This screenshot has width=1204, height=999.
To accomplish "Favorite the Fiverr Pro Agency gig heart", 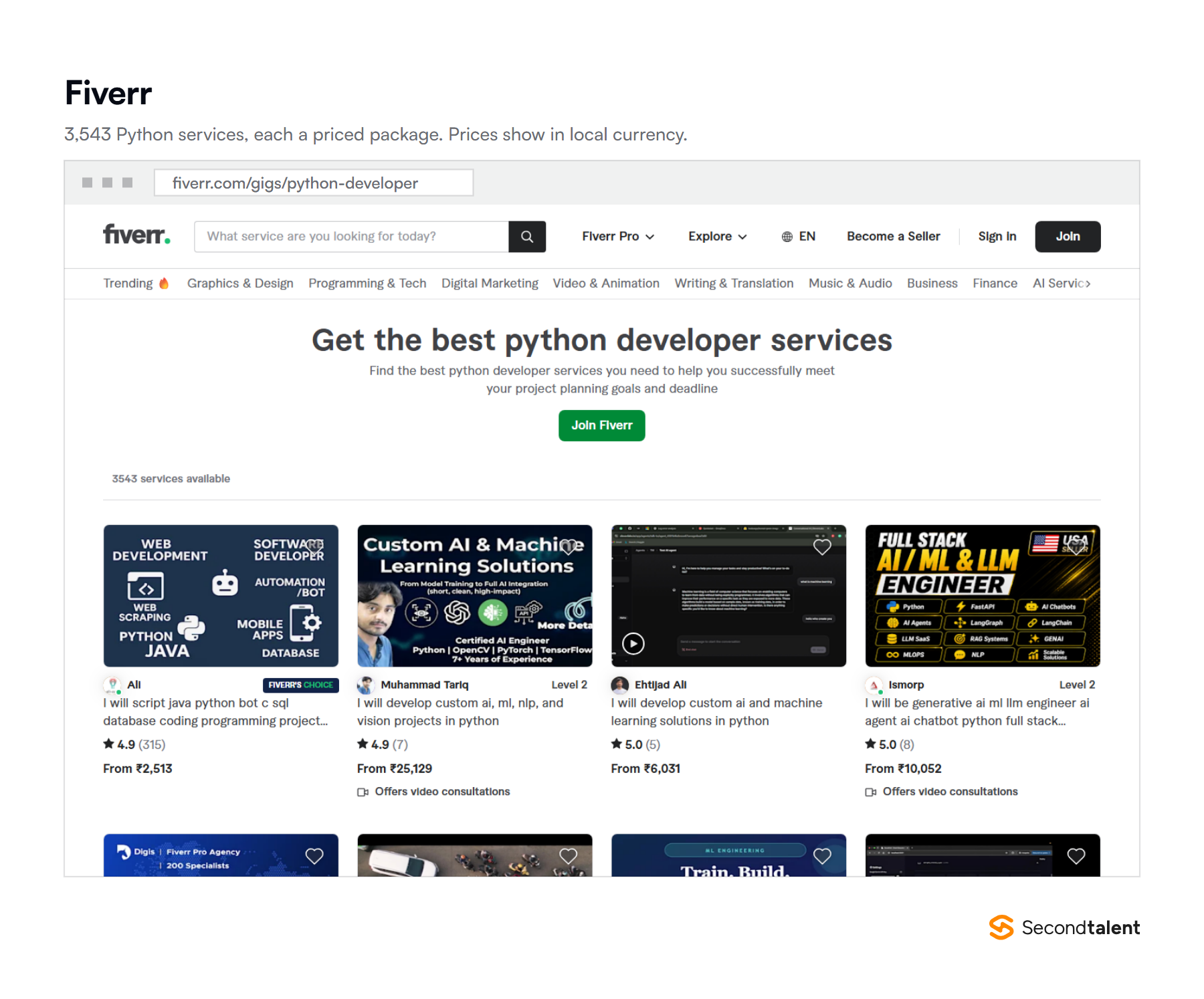I will click(x=314, y=856).
